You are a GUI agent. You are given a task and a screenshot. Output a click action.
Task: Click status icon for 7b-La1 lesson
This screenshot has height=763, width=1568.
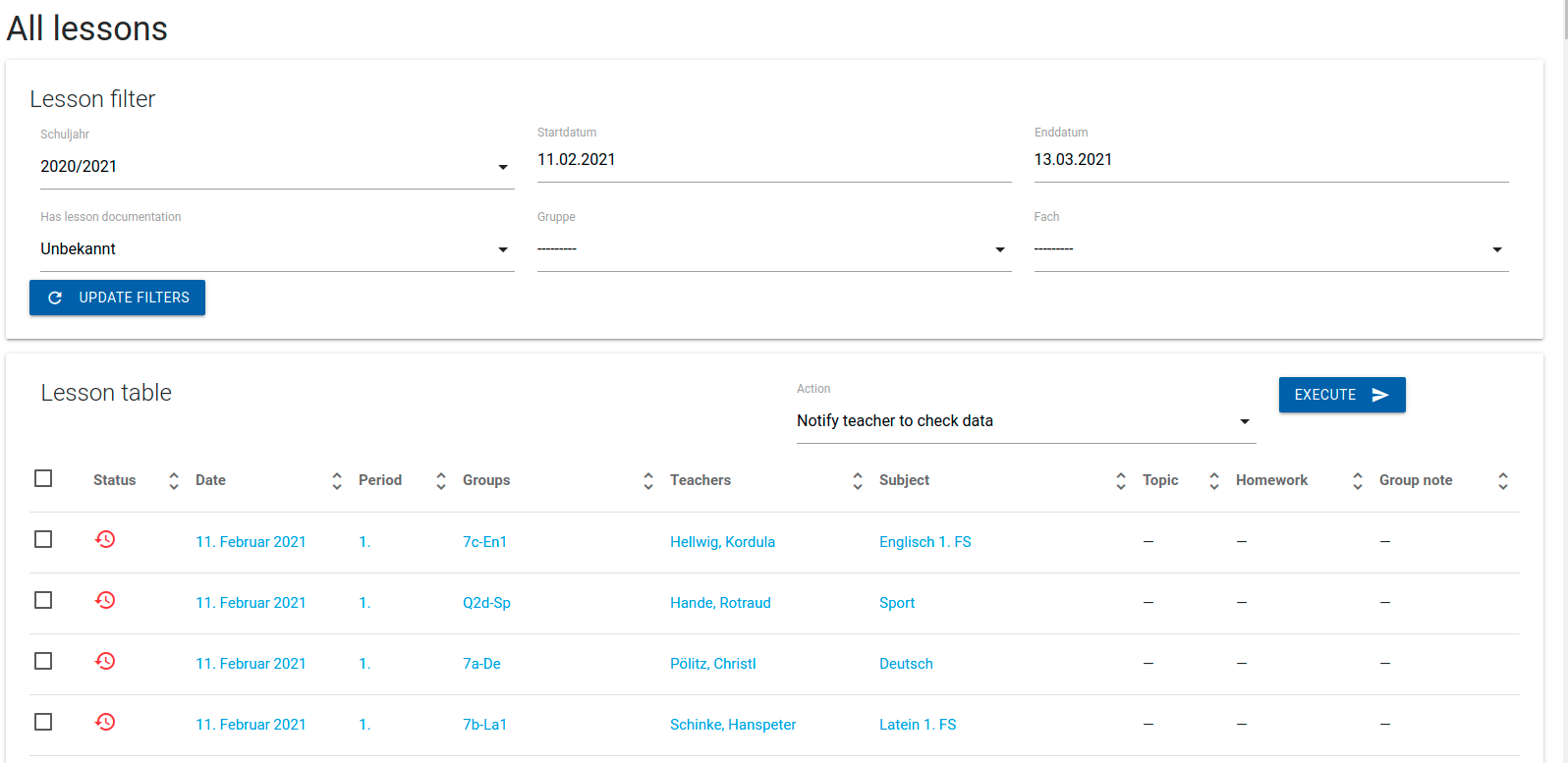pyautogui.click(x=105, y=722)
